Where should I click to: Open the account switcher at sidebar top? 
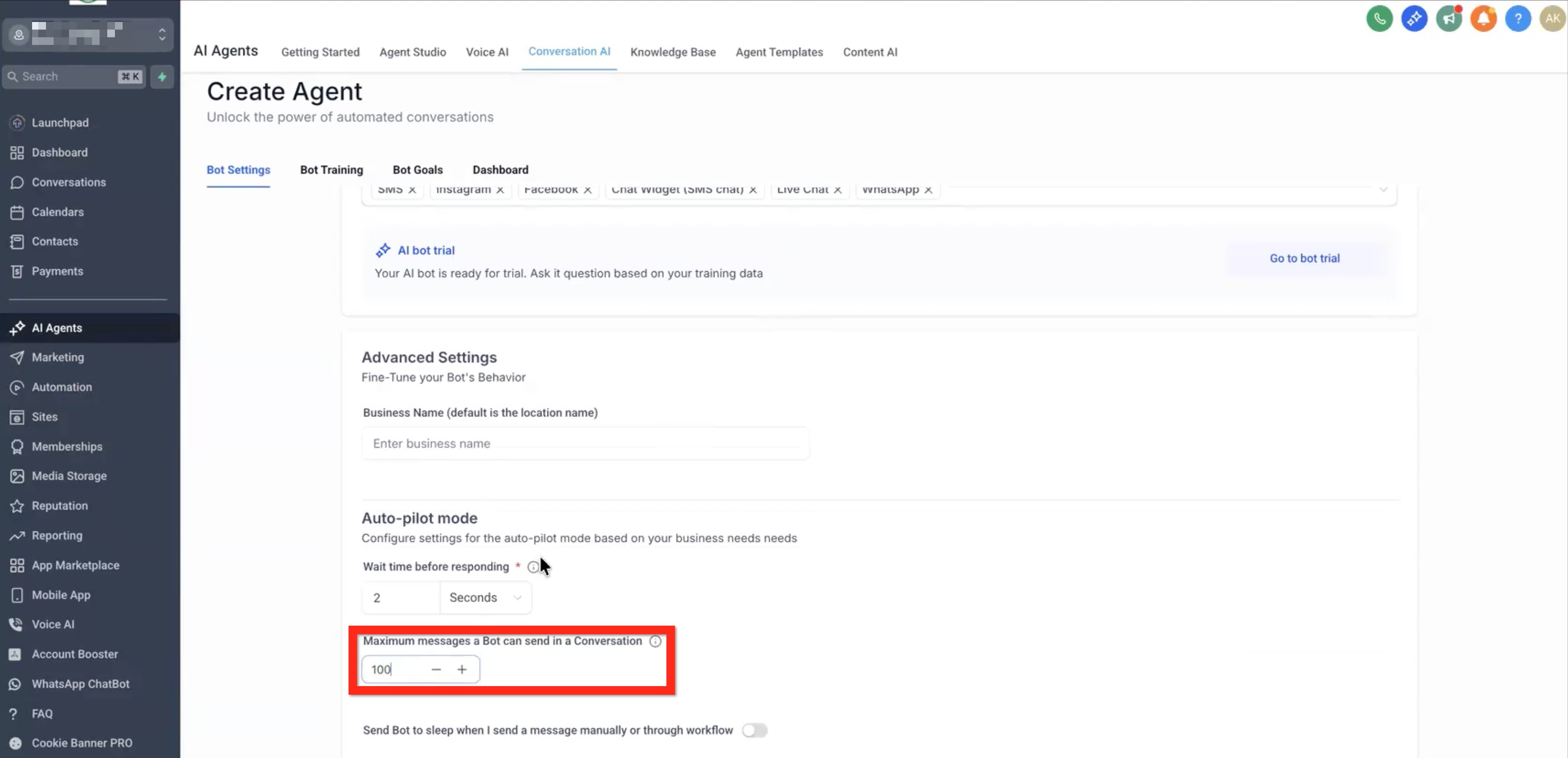tap(88, 34)
